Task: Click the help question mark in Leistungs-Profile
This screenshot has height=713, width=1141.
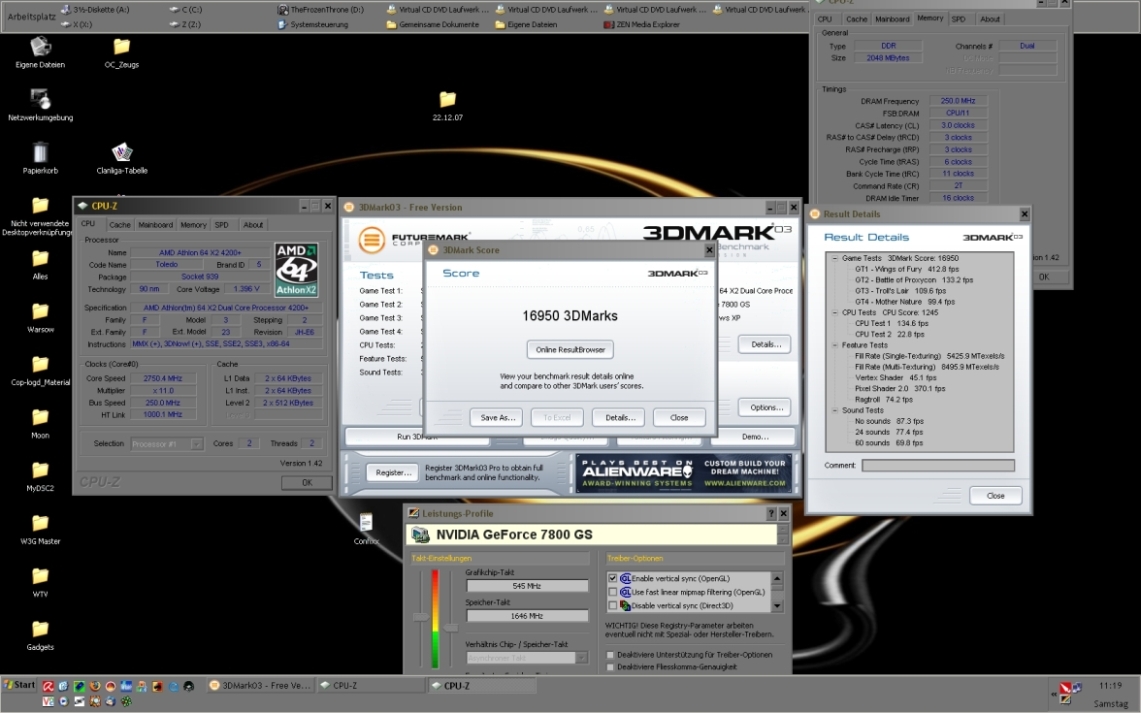Action: pyautogui.click(x=771, y=514)
